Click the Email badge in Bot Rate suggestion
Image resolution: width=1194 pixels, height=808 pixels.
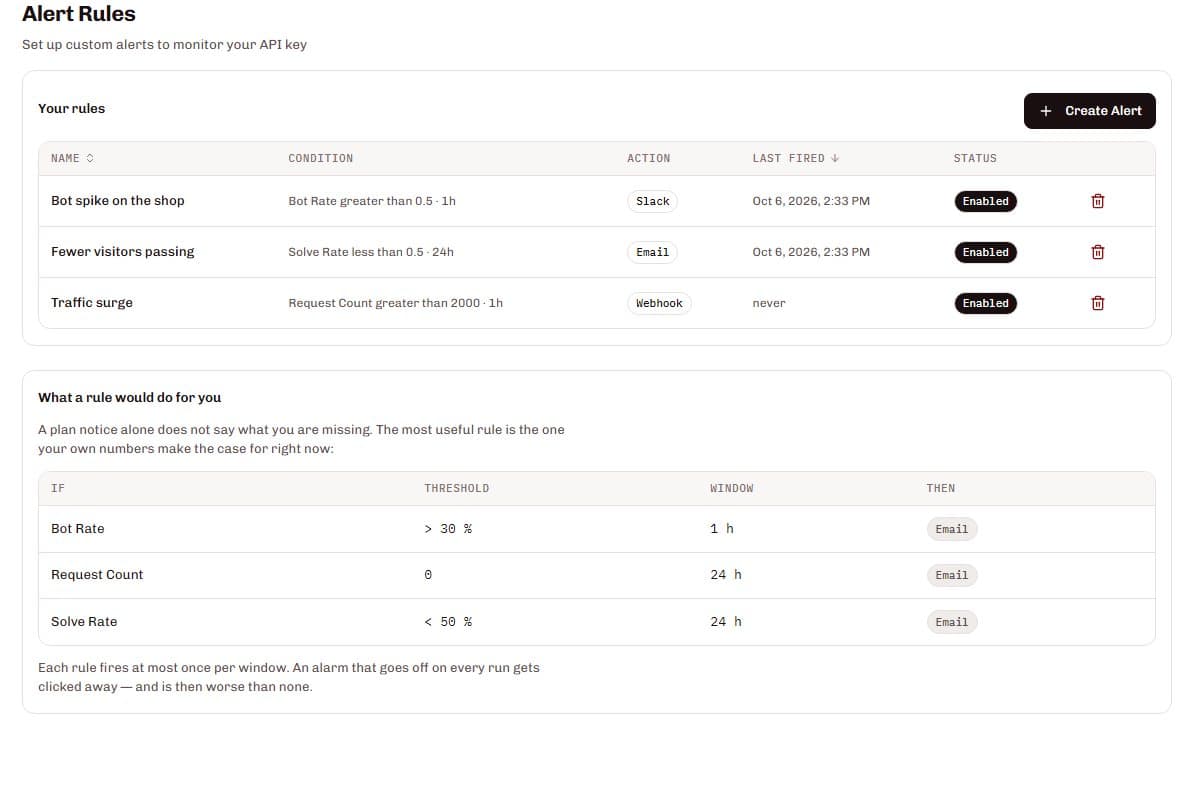[x=952, y=529]
